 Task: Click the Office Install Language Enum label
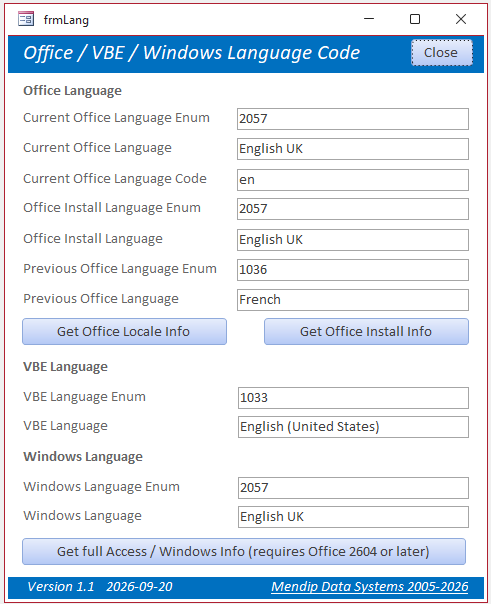click(112, 208)
